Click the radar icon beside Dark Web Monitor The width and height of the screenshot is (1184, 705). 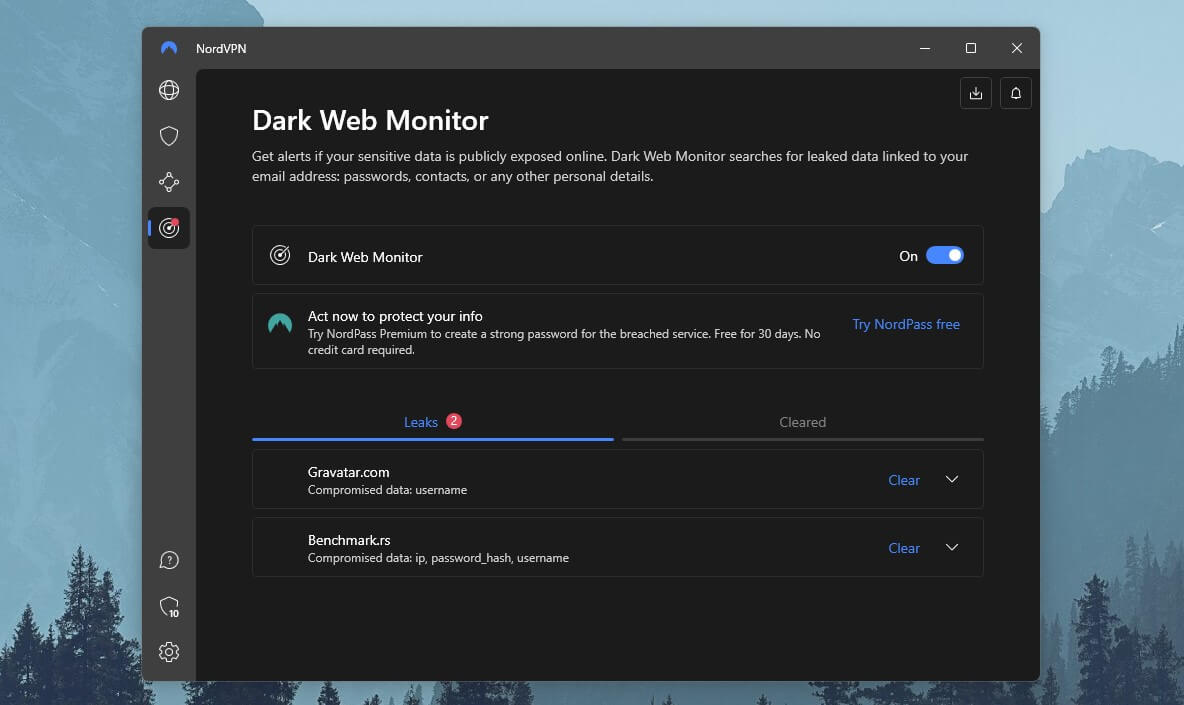[x=280, y=255]
